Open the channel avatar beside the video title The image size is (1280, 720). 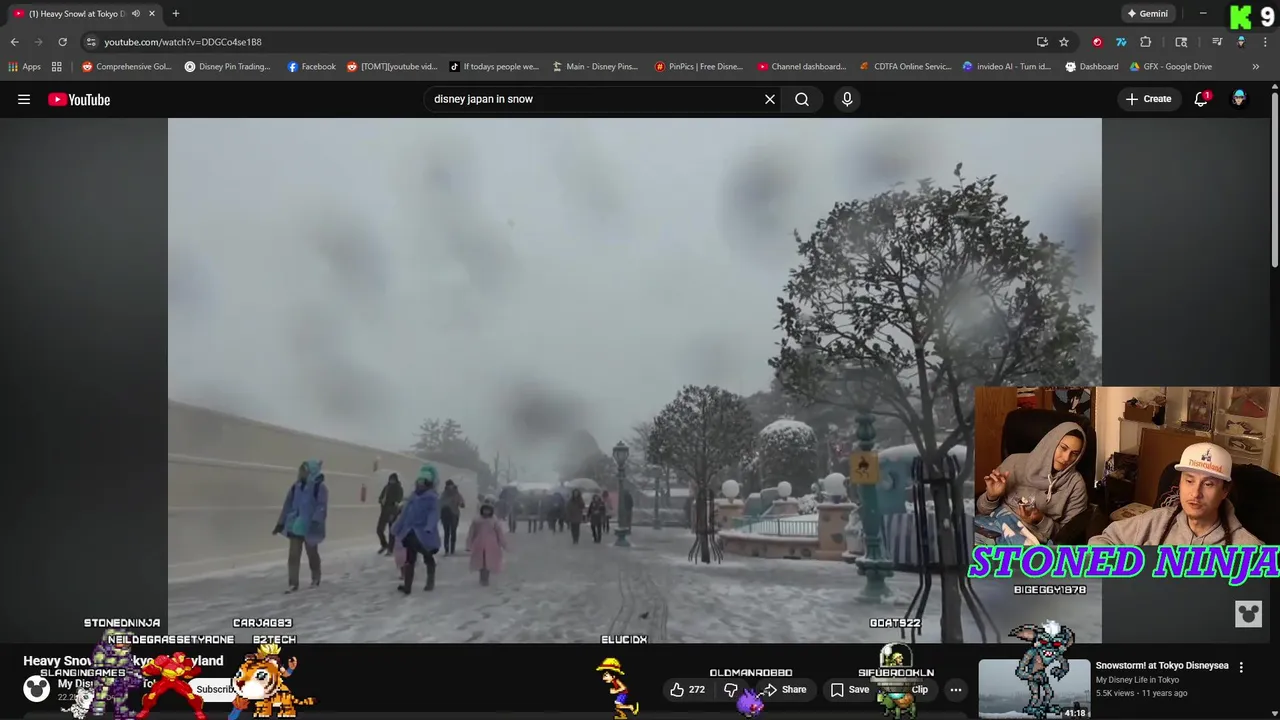pyautogui.click(x=36, y=688)
